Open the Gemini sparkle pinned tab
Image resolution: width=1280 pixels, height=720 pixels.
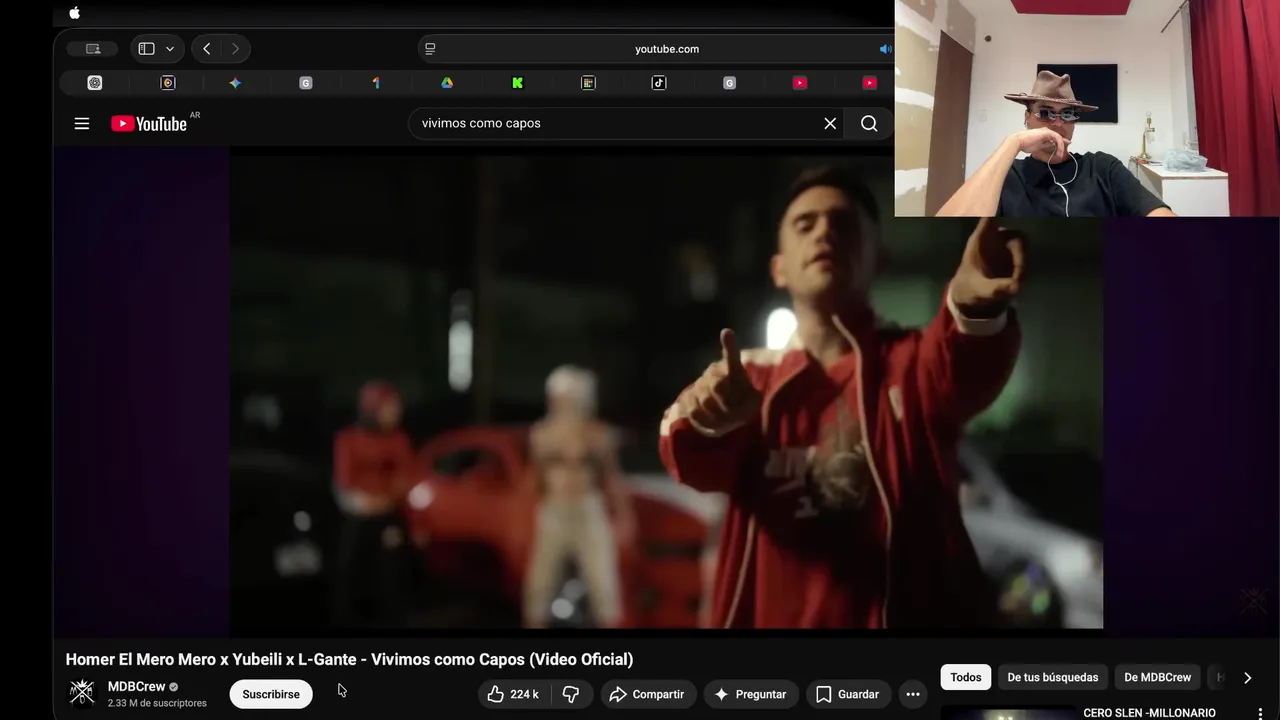coord(235,83)
